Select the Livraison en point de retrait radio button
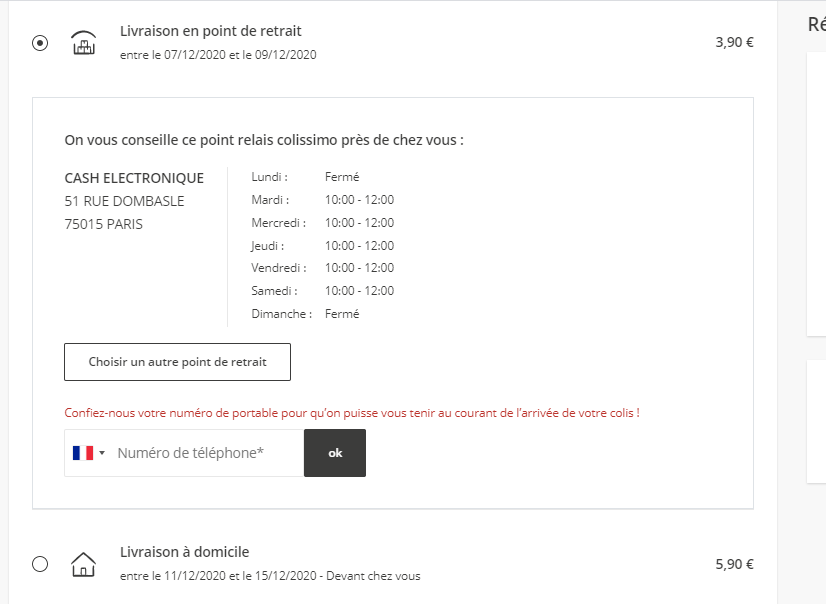Viewport: 826px width, 604px height. (40, 43)
